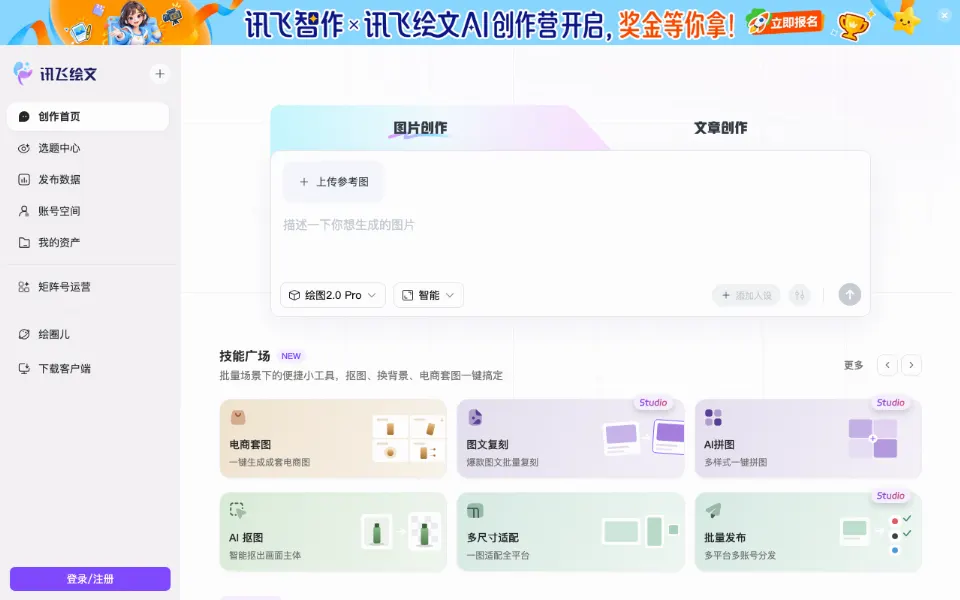Viewport: 960px width, 600px height.
Task: Open the AI 抠图 skill card
Action: tap(333, 532)
